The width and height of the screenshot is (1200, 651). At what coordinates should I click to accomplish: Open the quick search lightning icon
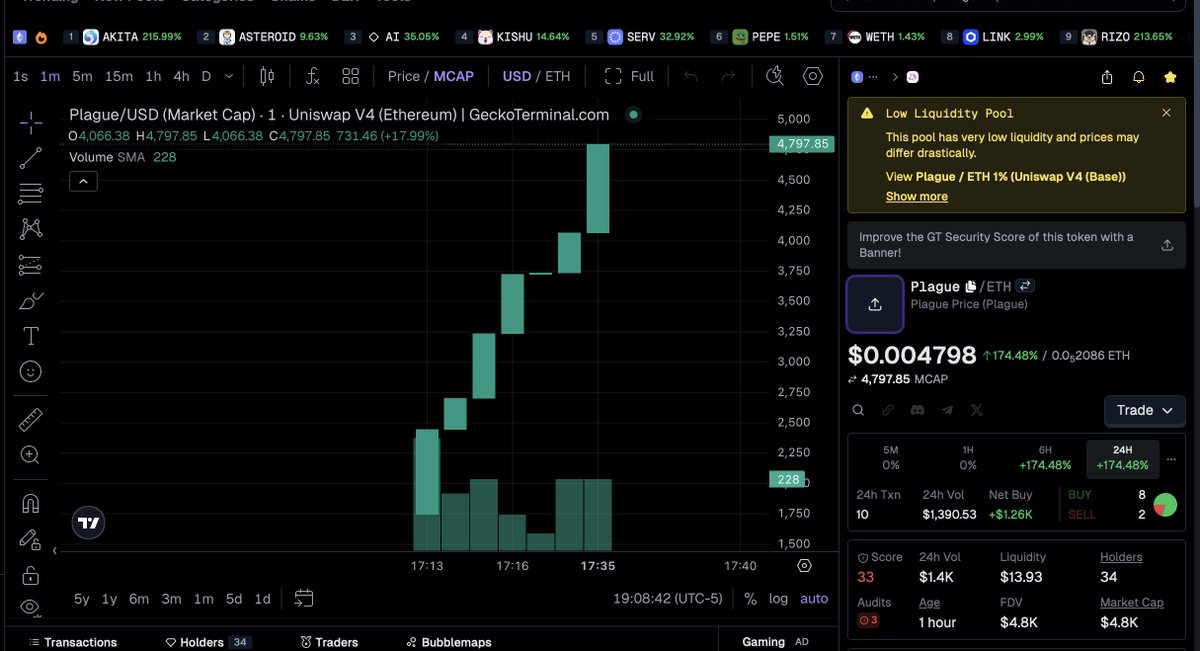[775, 76]
